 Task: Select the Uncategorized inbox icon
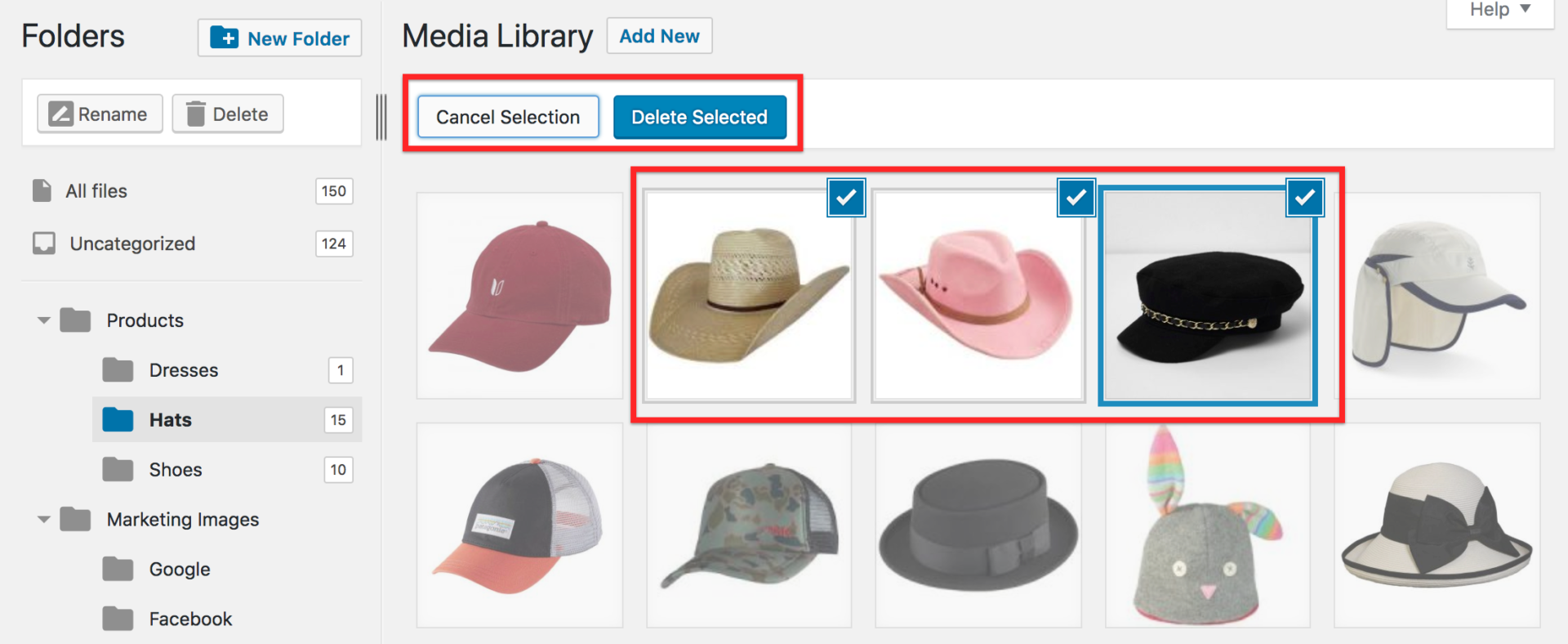point(44,244)
